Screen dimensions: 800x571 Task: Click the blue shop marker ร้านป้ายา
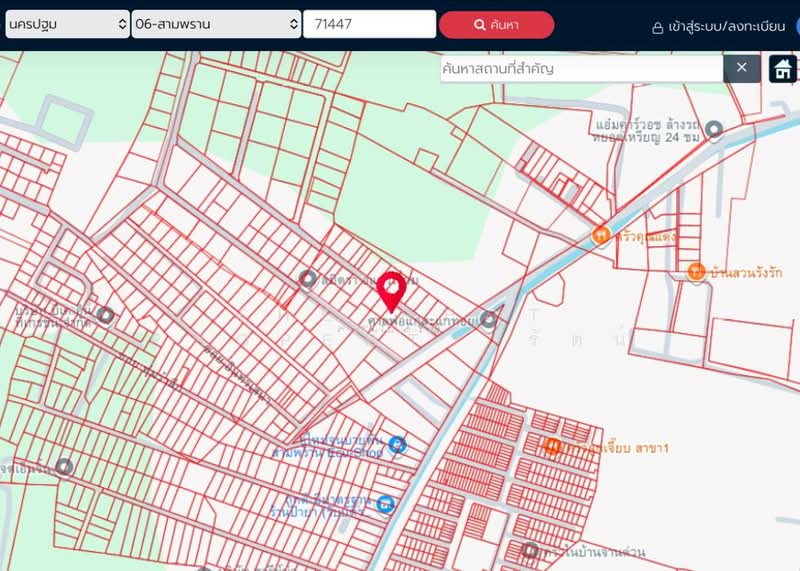point(385,504)
